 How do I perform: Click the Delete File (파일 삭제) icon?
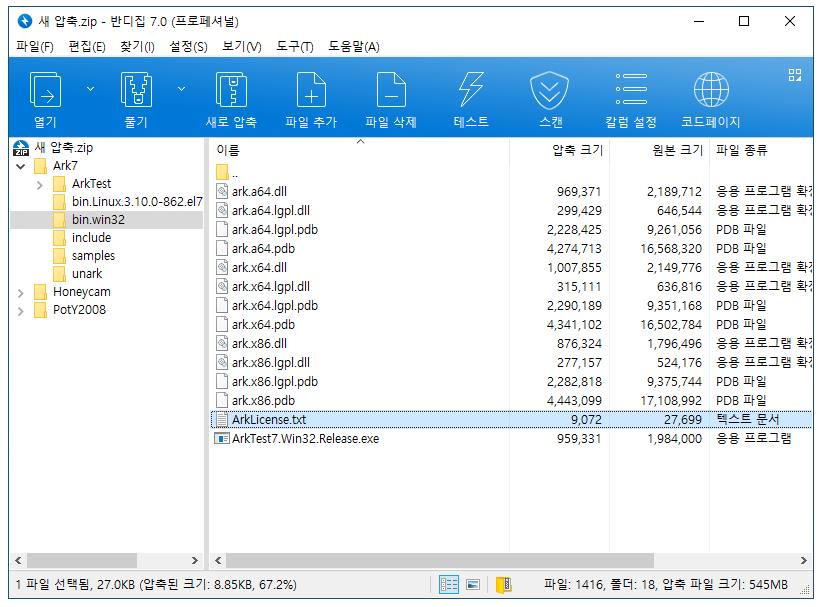tap(391, 90)
